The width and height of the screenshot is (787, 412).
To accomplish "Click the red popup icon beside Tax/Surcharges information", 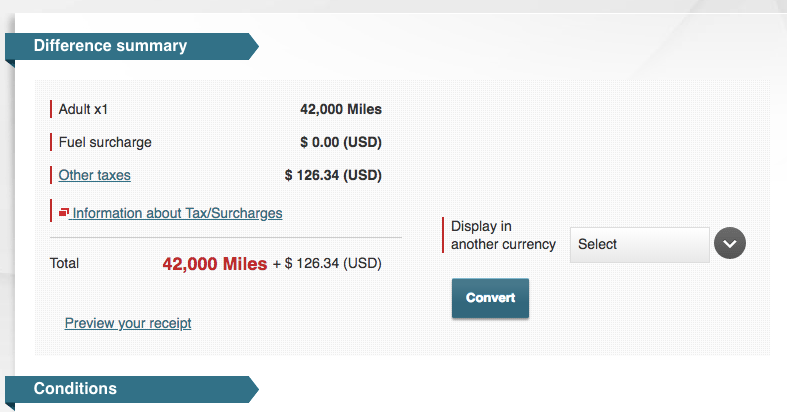I will coord(65,213).
